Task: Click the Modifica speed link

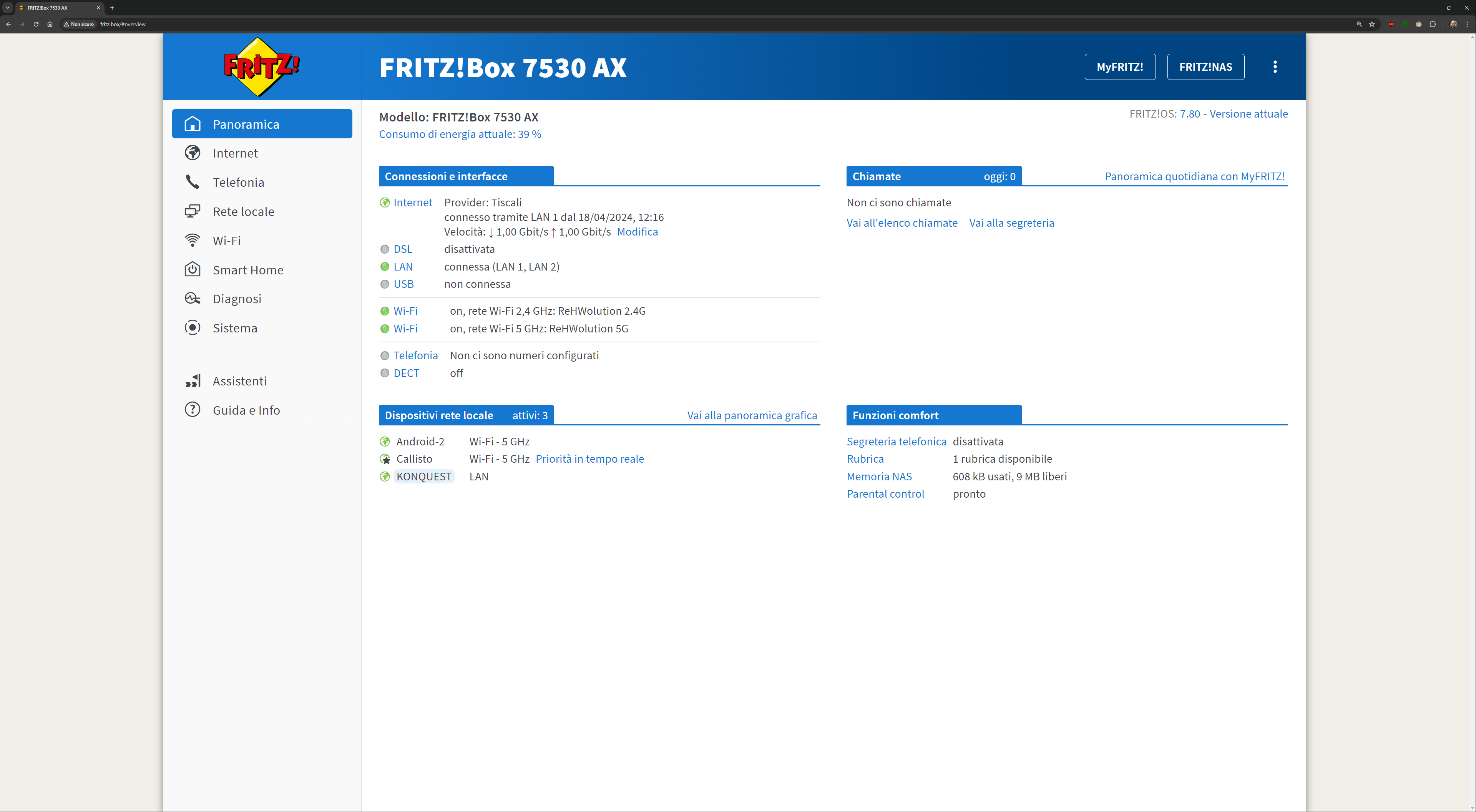Action: (637, 232)
